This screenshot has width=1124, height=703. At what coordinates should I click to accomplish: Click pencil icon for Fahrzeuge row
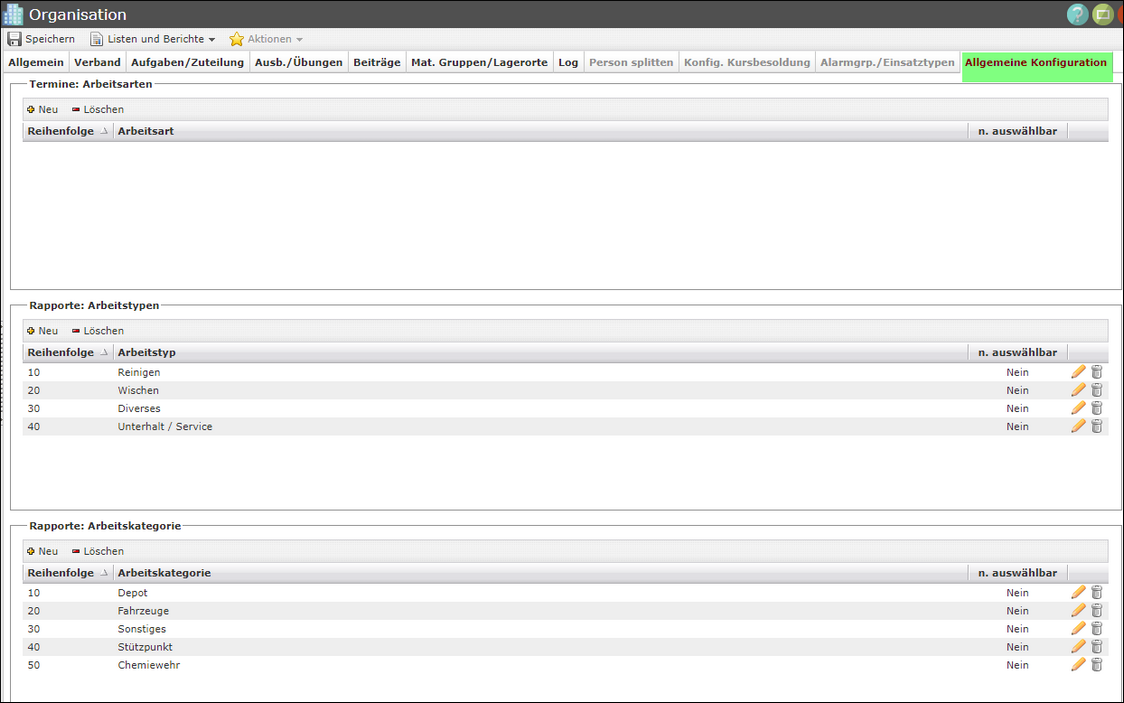(1078, 611)
